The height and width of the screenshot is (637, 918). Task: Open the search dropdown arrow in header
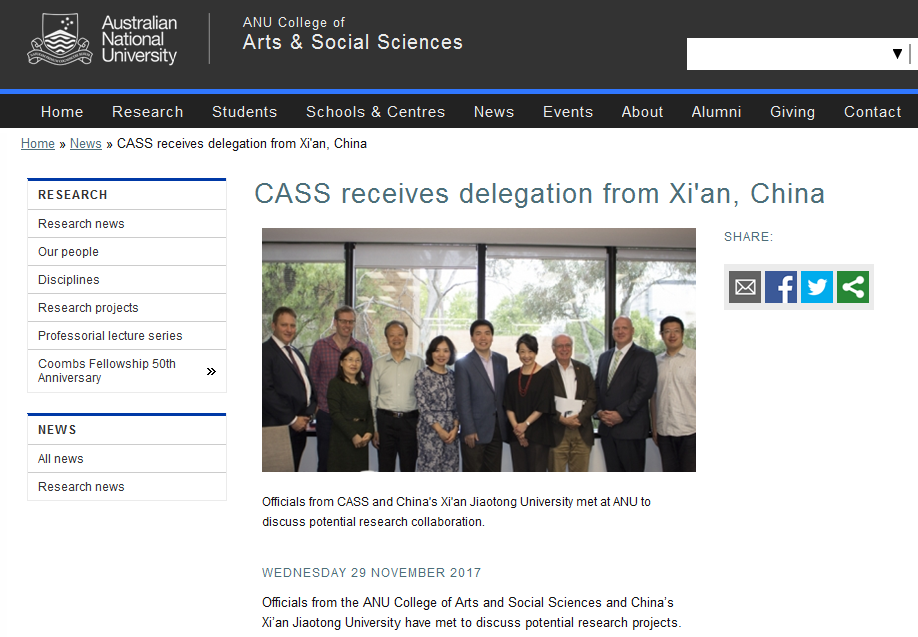click(897, 54)
